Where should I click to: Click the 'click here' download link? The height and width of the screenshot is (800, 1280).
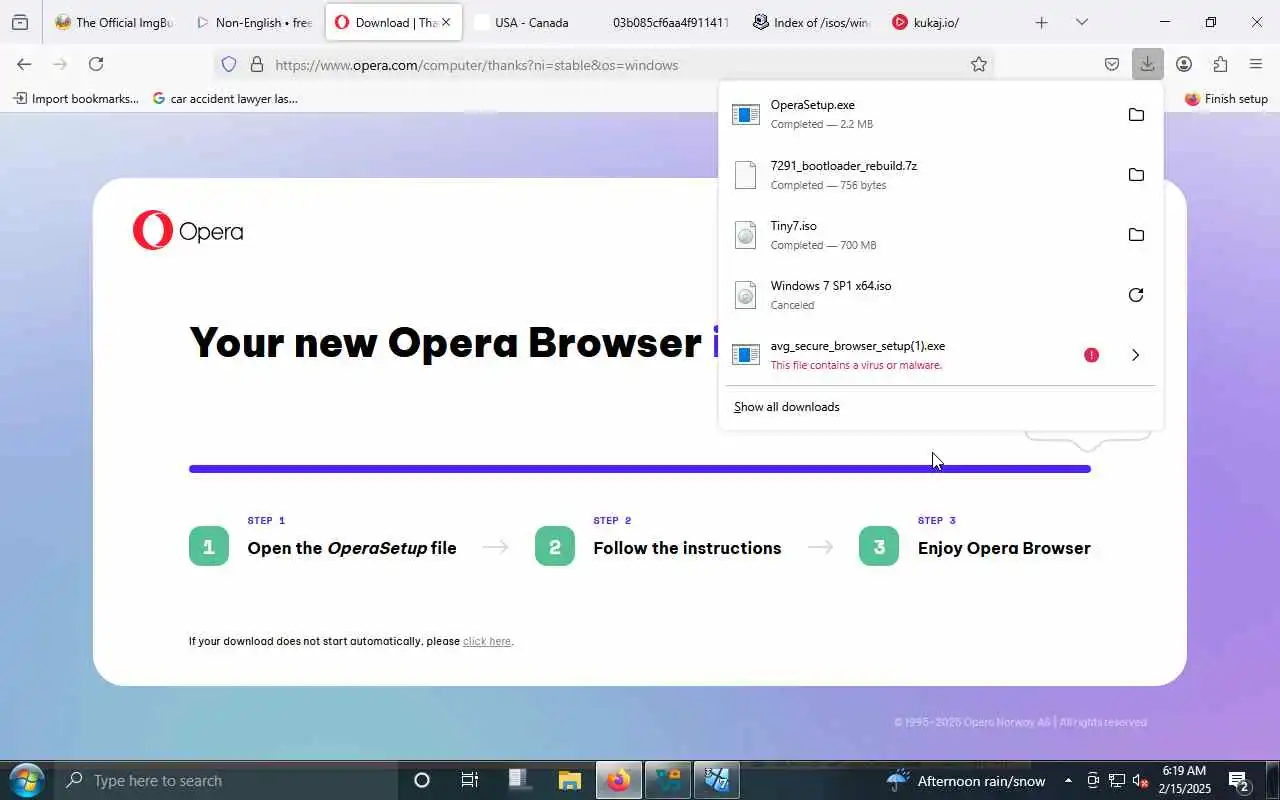487,641
